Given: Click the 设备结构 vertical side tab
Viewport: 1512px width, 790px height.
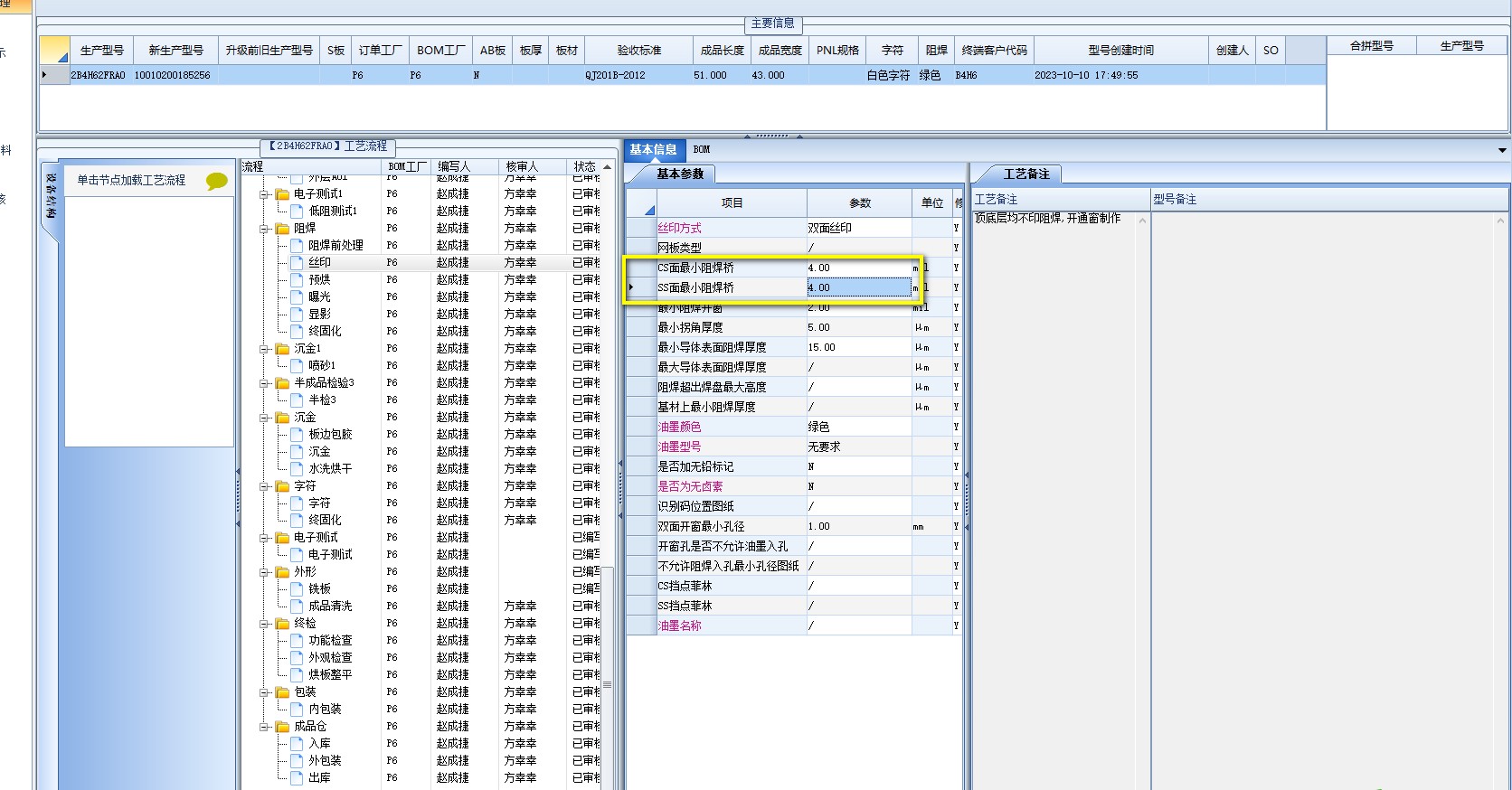Looking at the screenshot, I should (51, 196).
